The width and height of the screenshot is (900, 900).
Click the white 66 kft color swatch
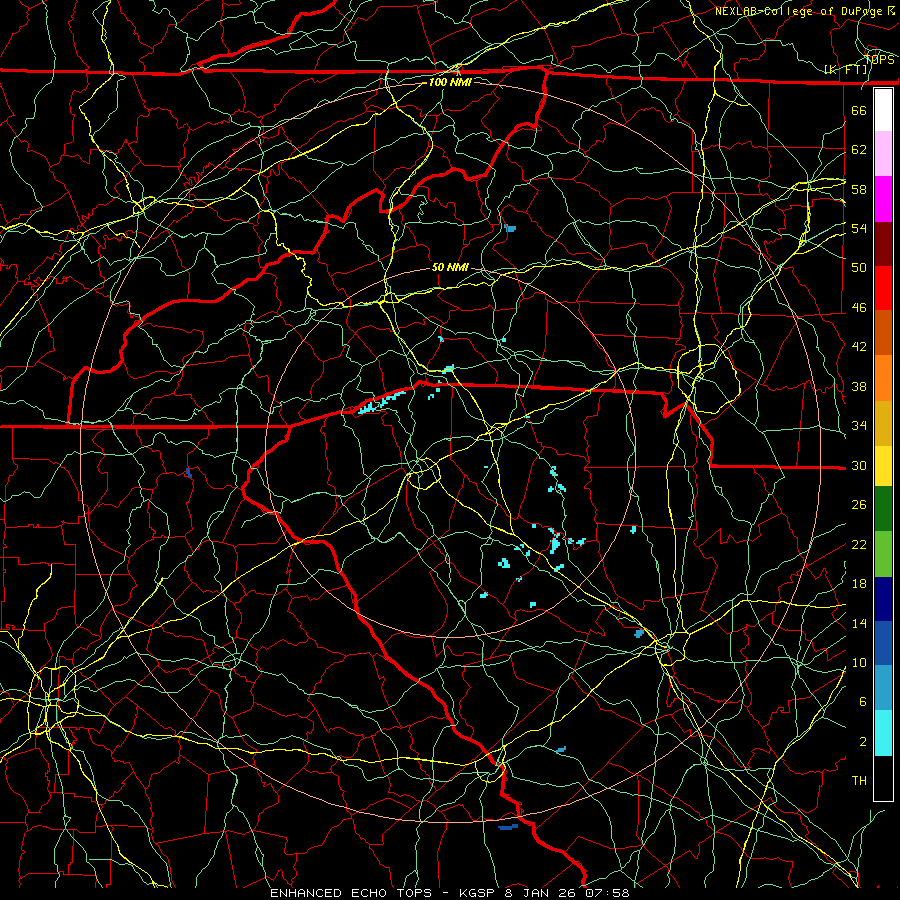(x=883, y=110)
